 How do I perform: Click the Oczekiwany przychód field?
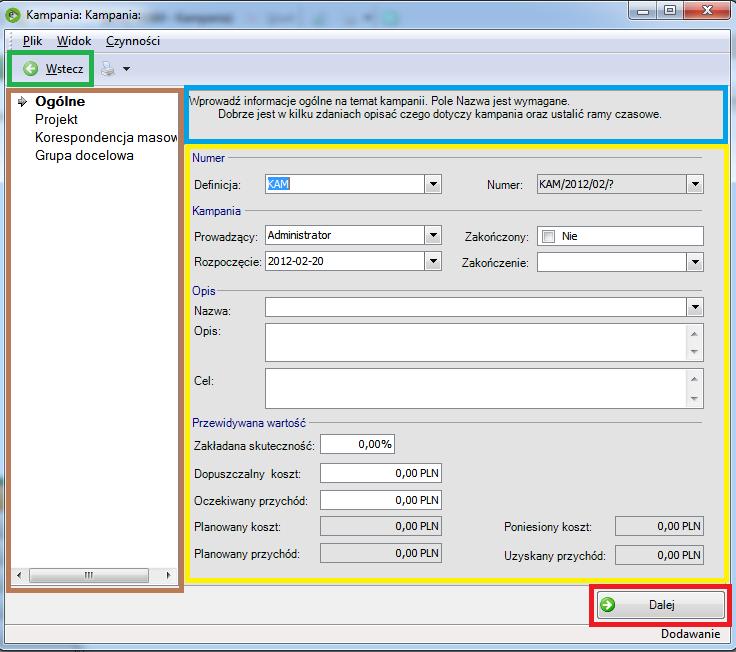coord(381,500)
